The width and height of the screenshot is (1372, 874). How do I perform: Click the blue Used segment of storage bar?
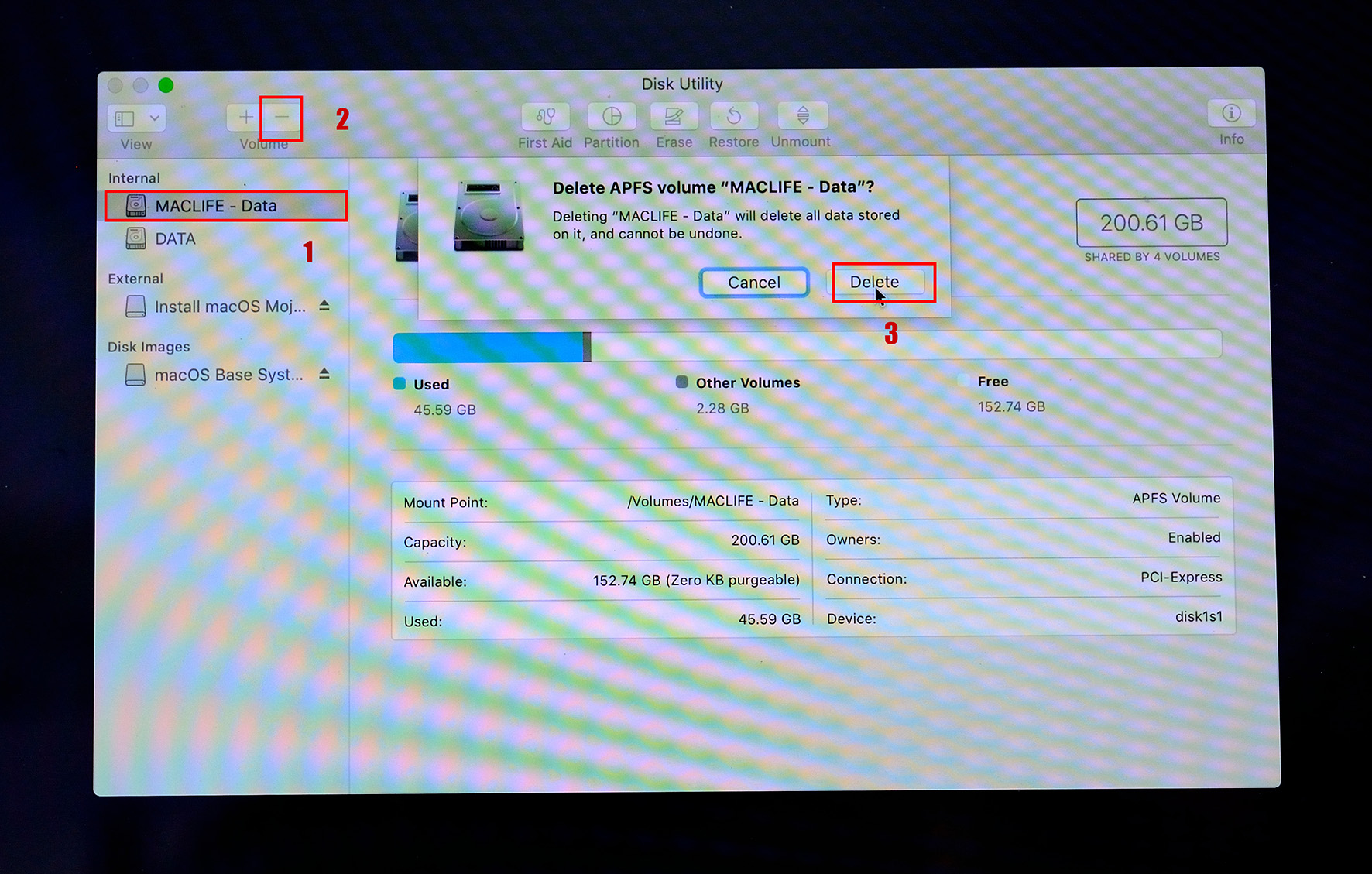(x=488, y=347)
